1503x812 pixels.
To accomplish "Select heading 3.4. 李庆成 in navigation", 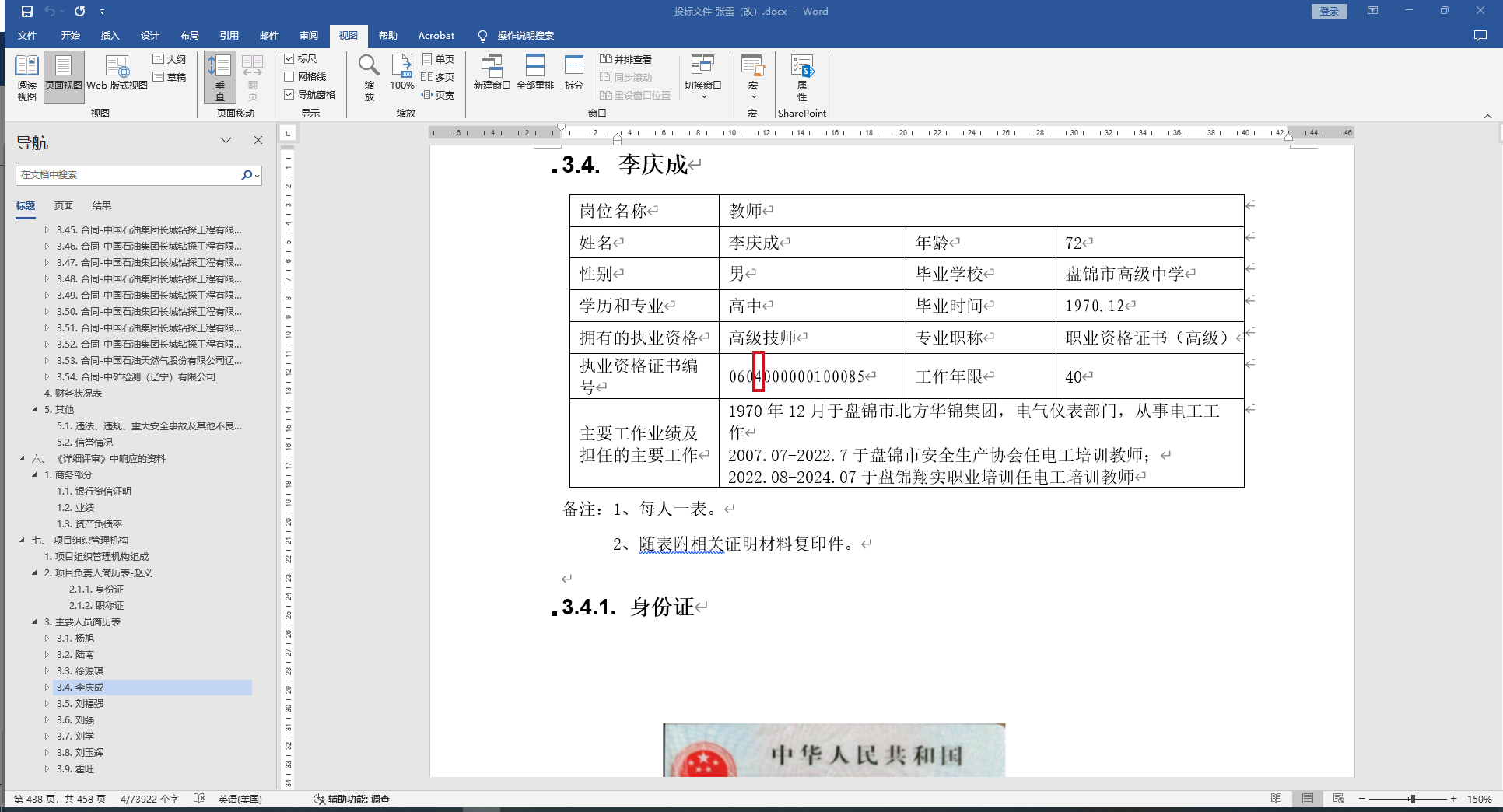I will (152, 688).
